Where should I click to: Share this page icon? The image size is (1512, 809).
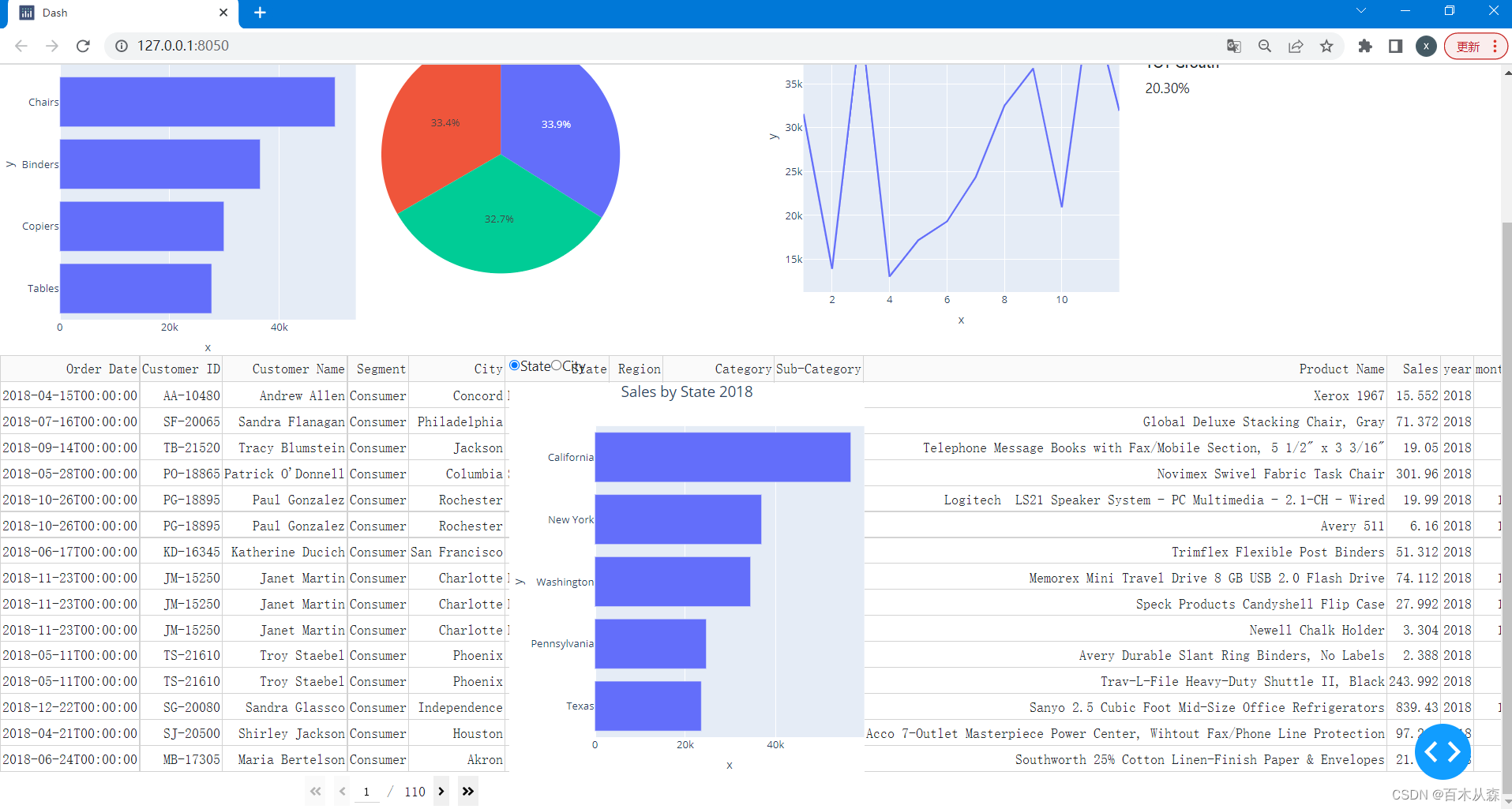[x=1296, y=46]
